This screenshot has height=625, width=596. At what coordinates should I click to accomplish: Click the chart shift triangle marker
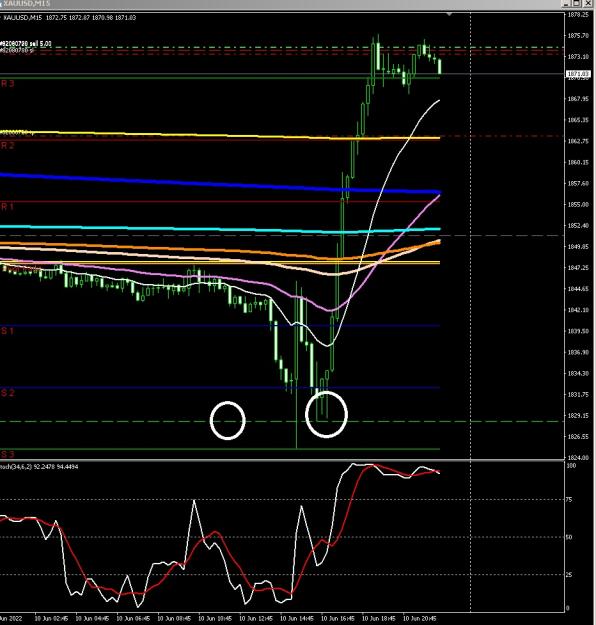click(449, 14)
